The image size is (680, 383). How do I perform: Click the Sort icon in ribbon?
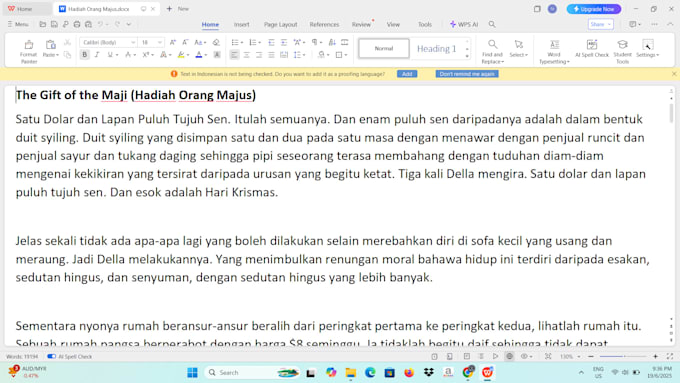tap(332, 43)
